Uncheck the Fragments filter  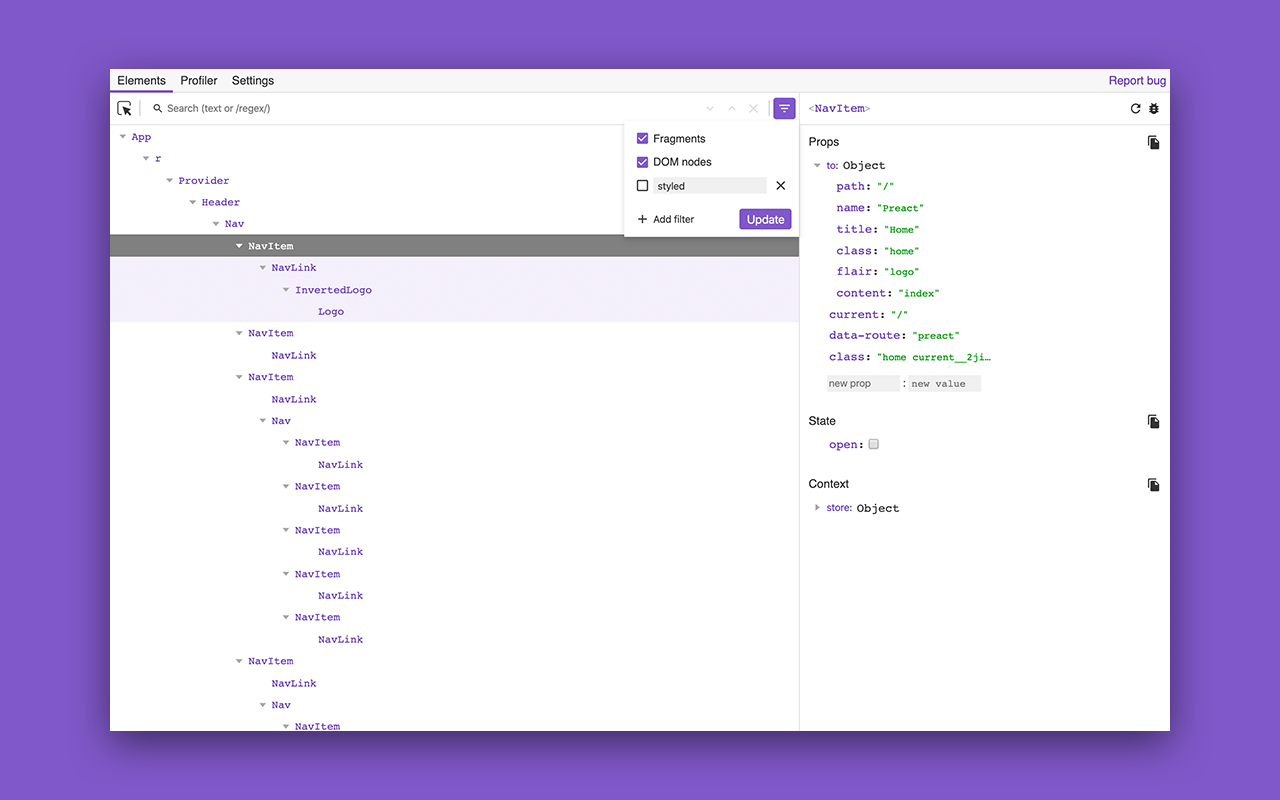tap(642, 138)
